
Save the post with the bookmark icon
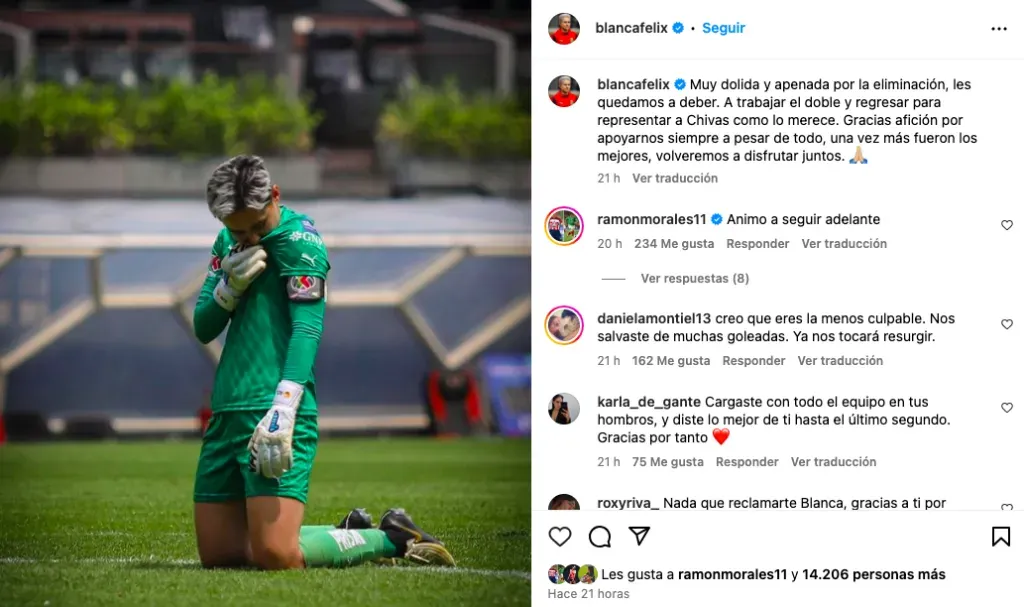1000,536
